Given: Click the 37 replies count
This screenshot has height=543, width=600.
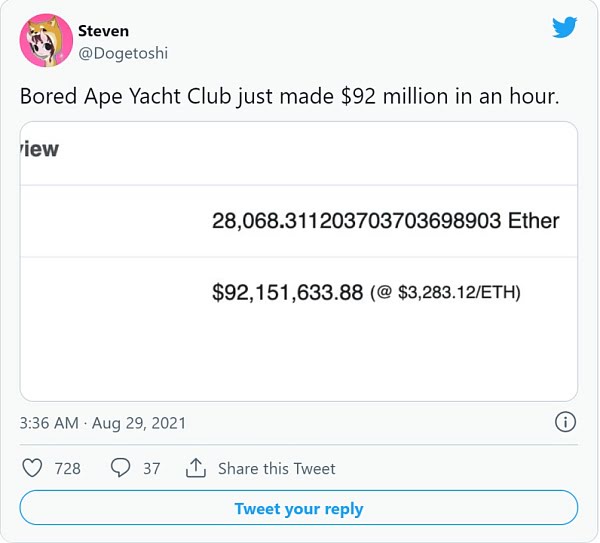Looking at the screenshot, I should (151, 468).
